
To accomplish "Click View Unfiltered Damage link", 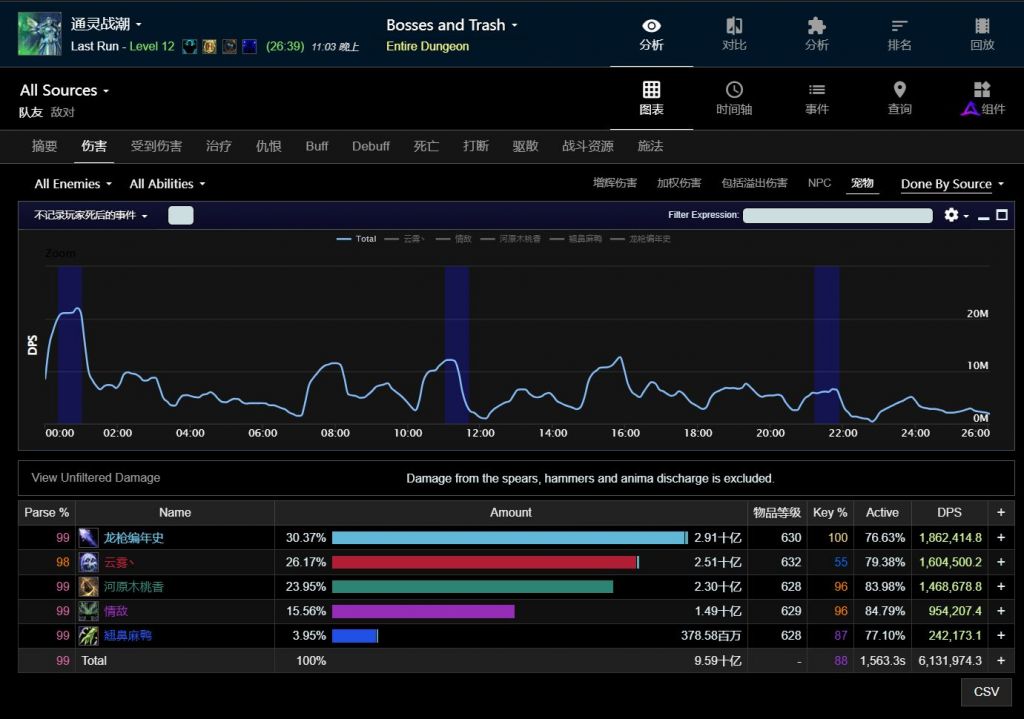I will point(96,478).
